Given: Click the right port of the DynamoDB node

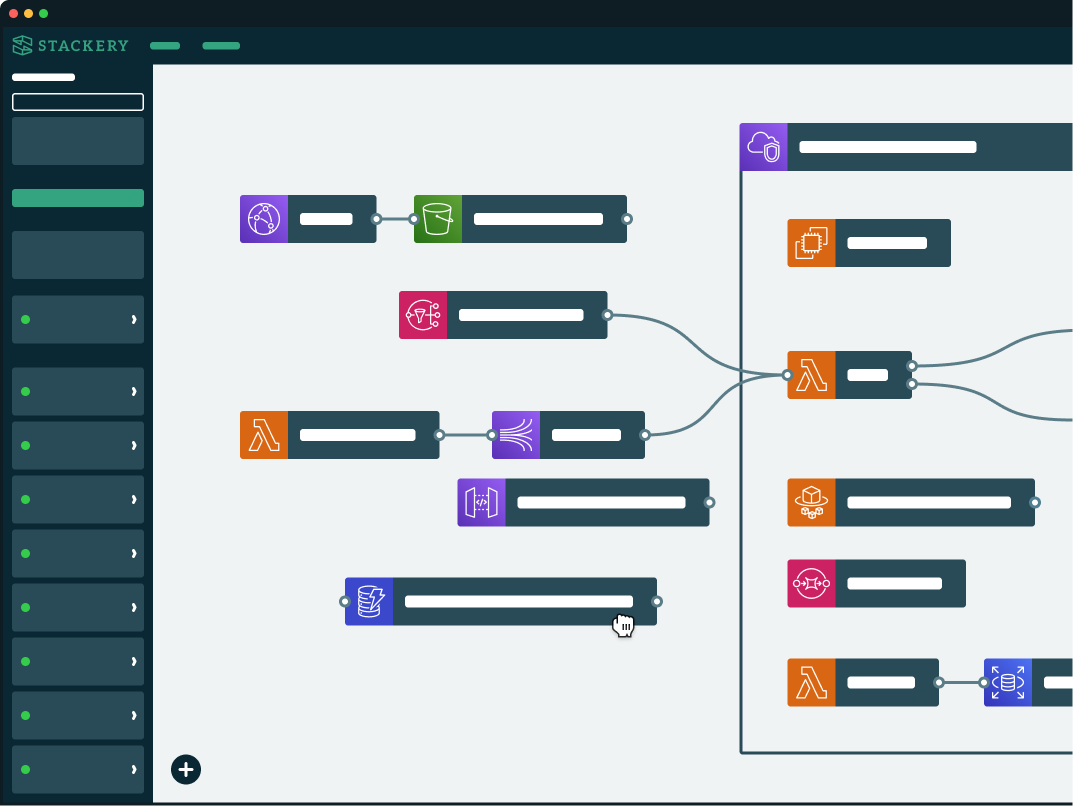Looking at the screenshot, I should [657, 601].
